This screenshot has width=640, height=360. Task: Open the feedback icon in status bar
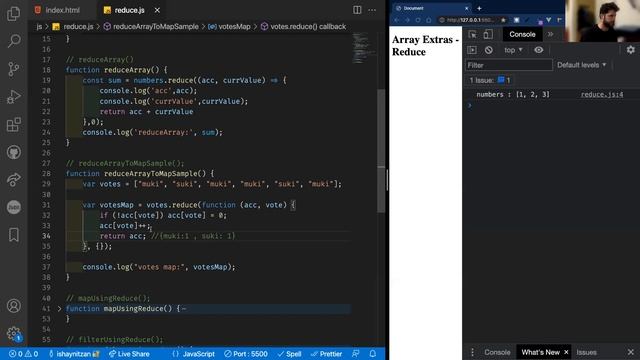click(x=356, y=354)
